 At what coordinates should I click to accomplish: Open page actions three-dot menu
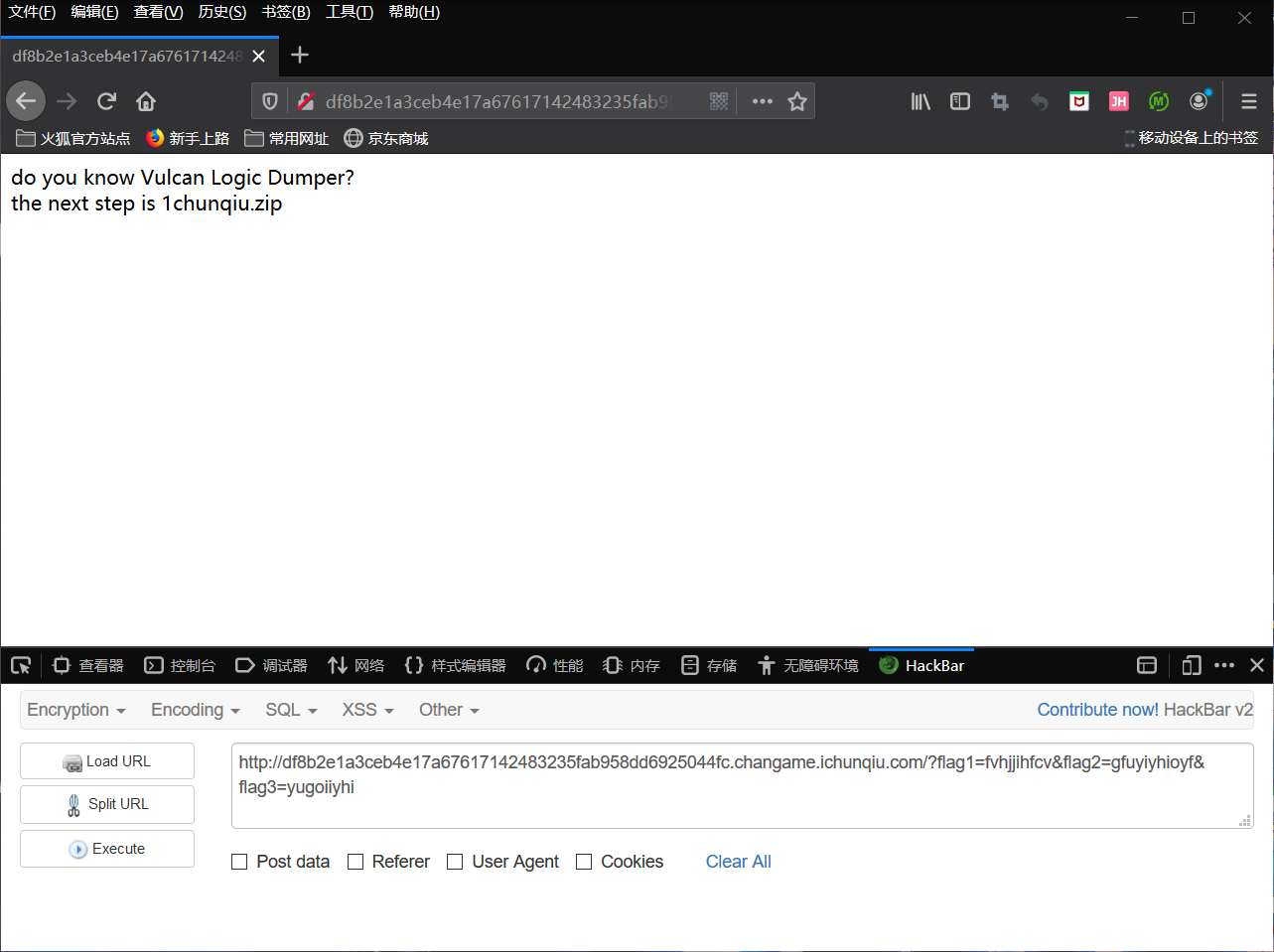pyautogui.click(x=762, y=101)
